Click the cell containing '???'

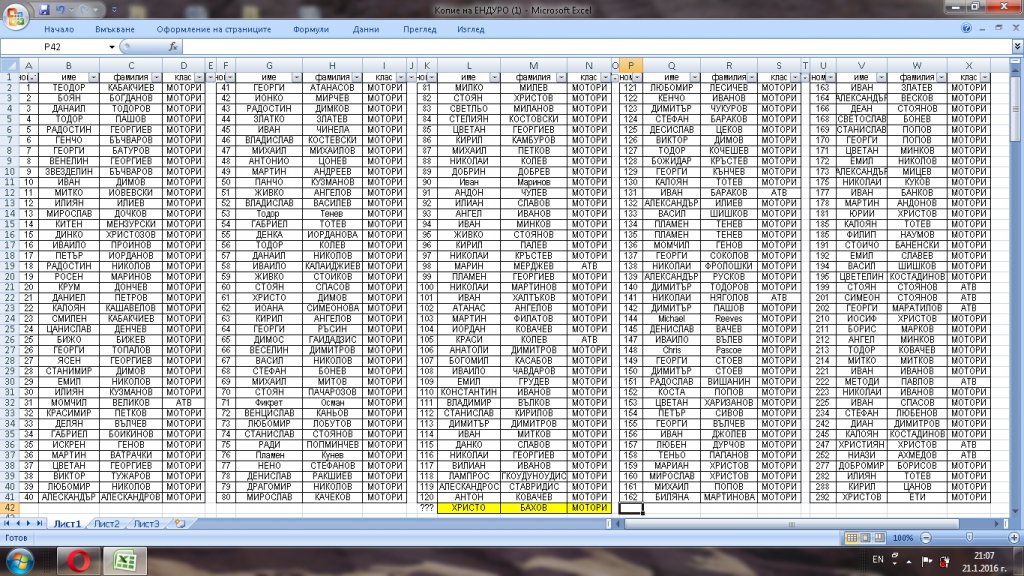(426, 507)
